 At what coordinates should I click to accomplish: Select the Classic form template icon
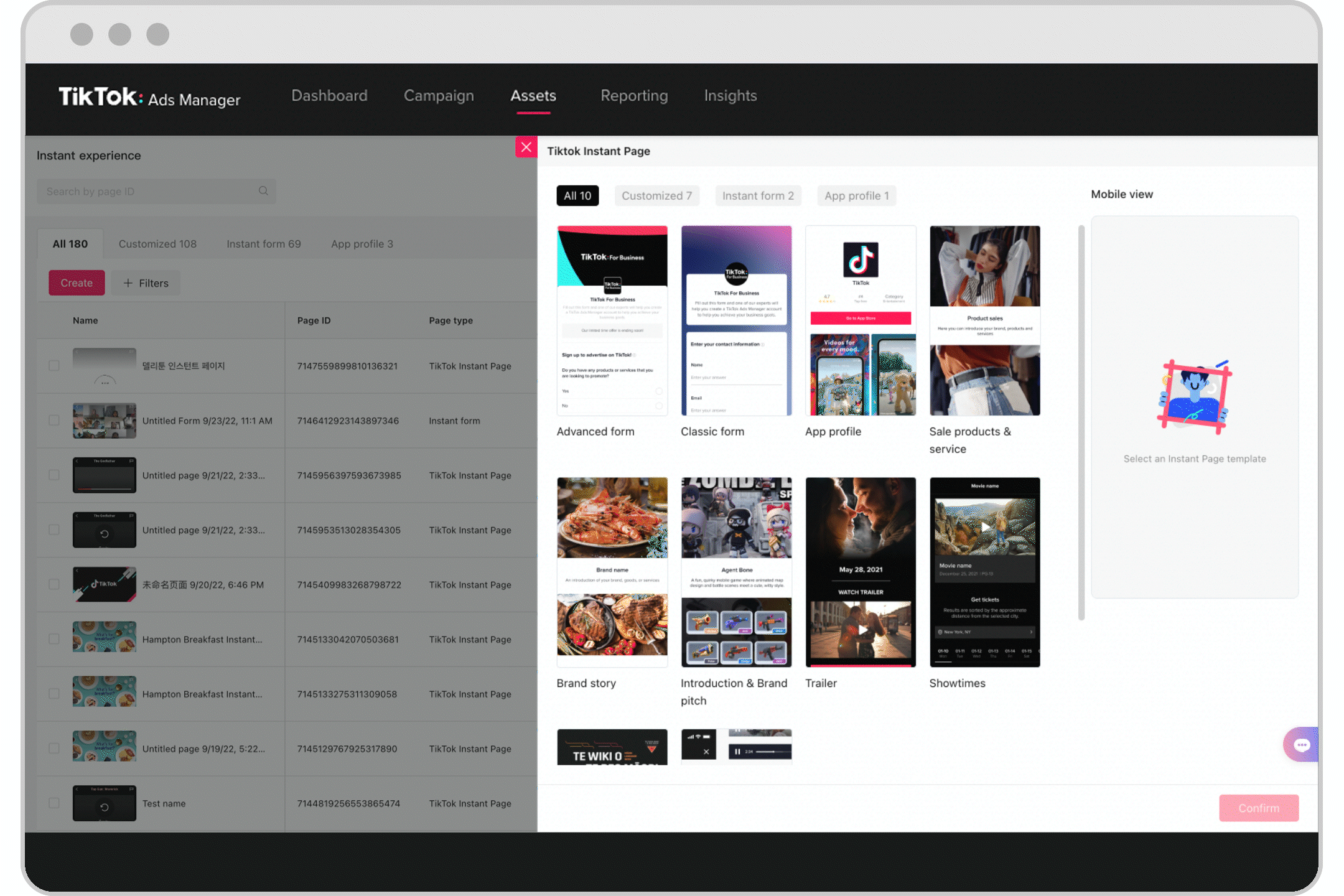[x=735, y=320]
